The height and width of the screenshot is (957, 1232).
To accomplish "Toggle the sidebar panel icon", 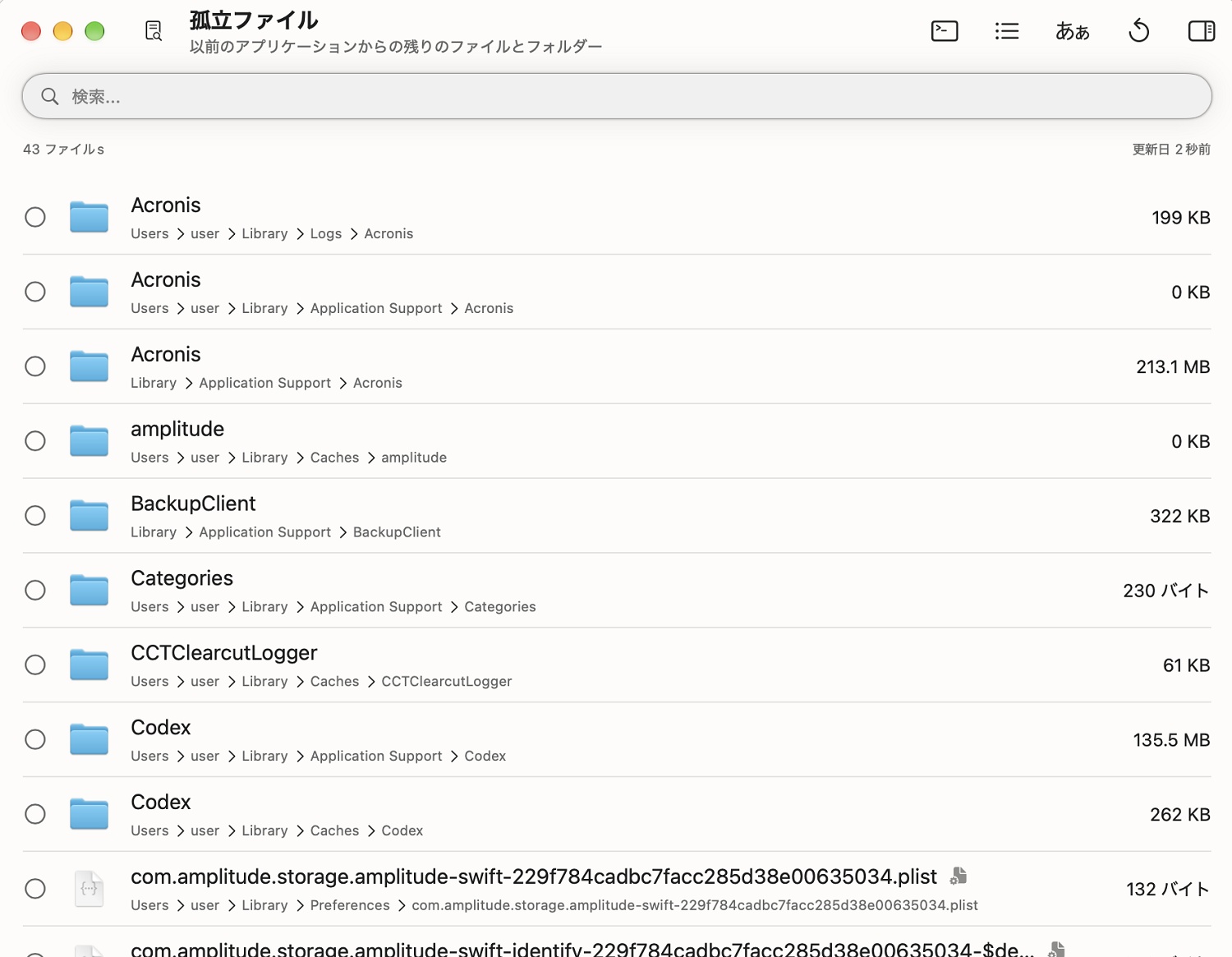I will click(1202, 31).
